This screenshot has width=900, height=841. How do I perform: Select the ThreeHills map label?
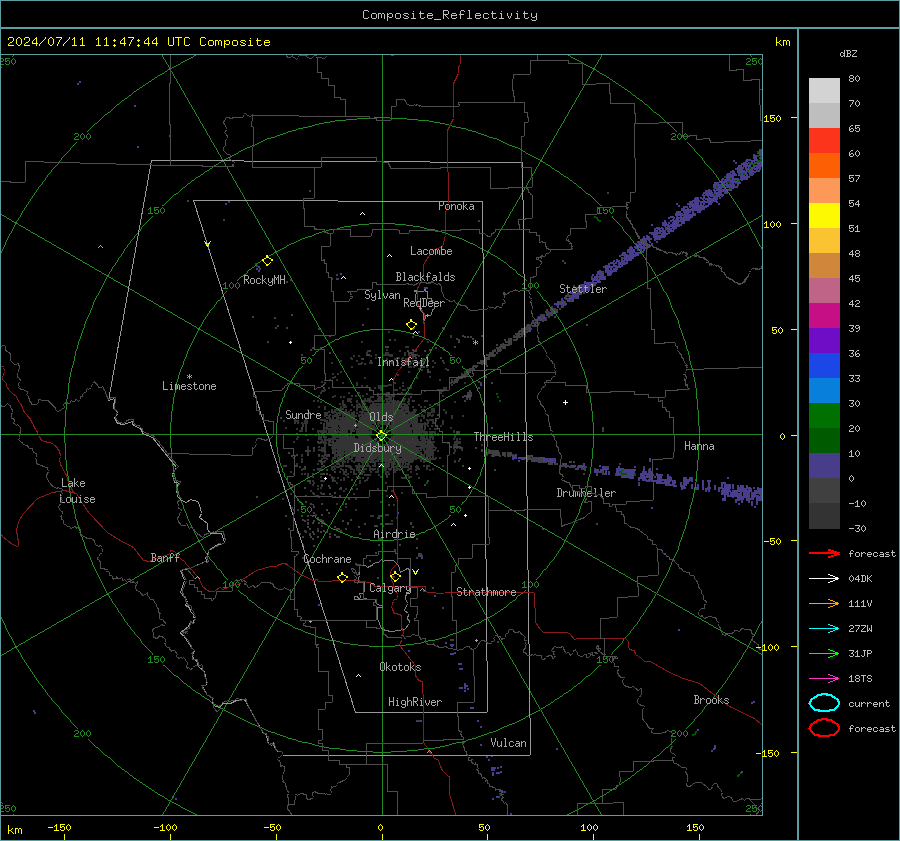point(503,437)
